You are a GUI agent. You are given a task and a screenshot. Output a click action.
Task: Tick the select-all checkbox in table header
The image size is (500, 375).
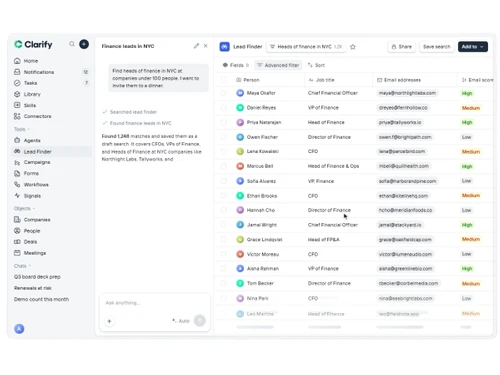click(x=224, y=80)
